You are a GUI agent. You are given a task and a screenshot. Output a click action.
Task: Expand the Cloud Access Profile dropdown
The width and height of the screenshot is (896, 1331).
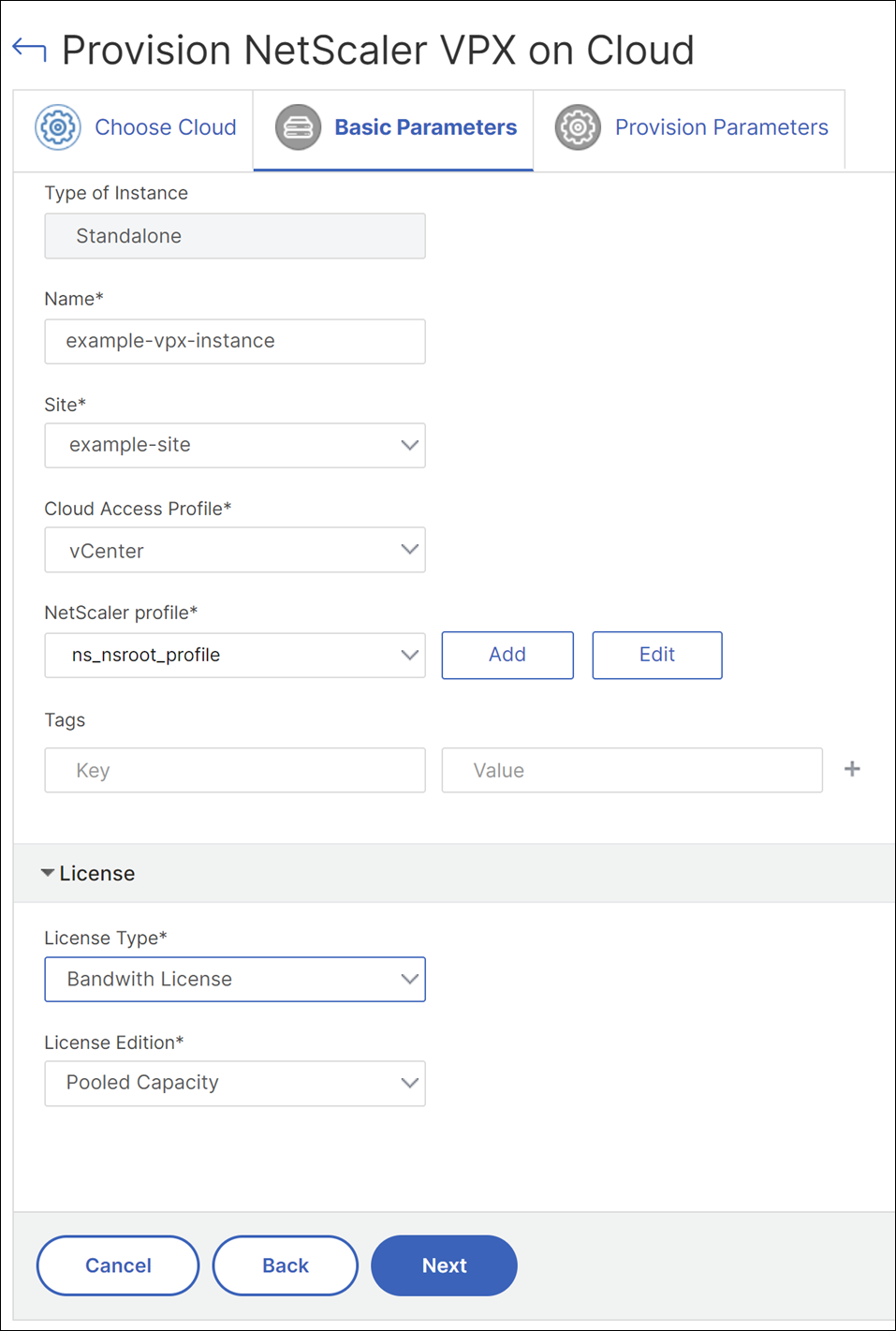[235, 550]
